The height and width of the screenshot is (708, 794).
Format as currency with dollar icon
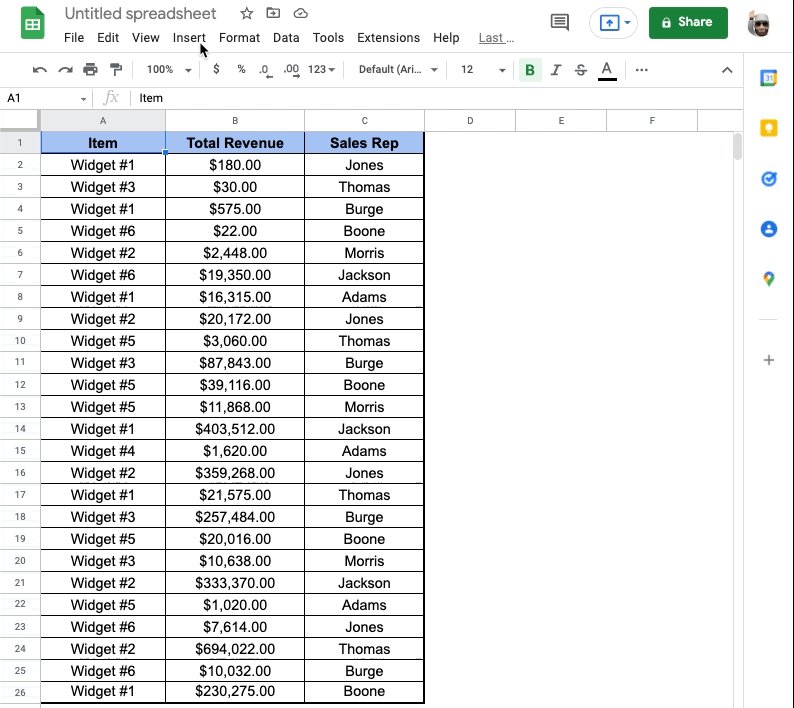point(216,69)
